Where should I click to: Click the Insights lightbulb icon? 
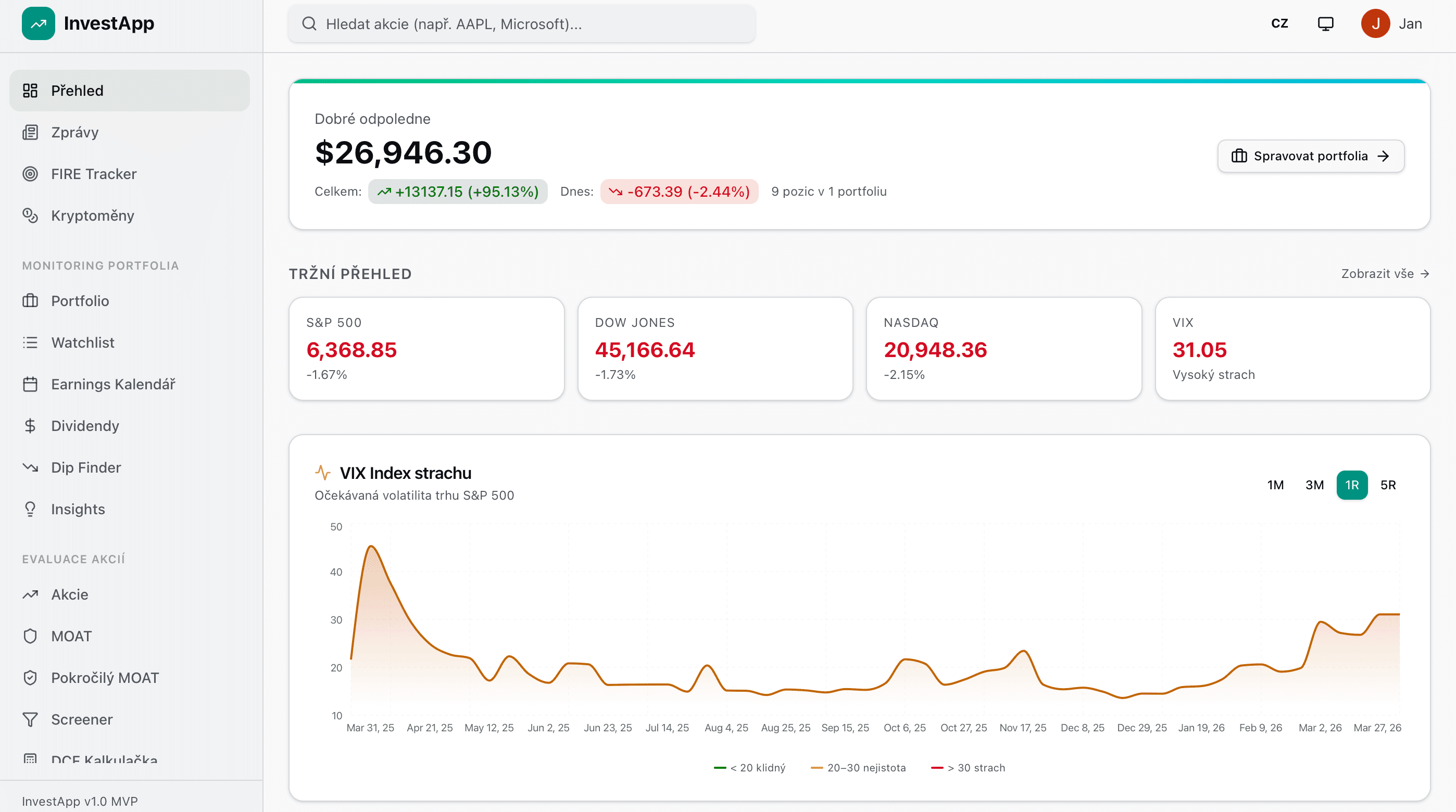click(x=31, y=509)
